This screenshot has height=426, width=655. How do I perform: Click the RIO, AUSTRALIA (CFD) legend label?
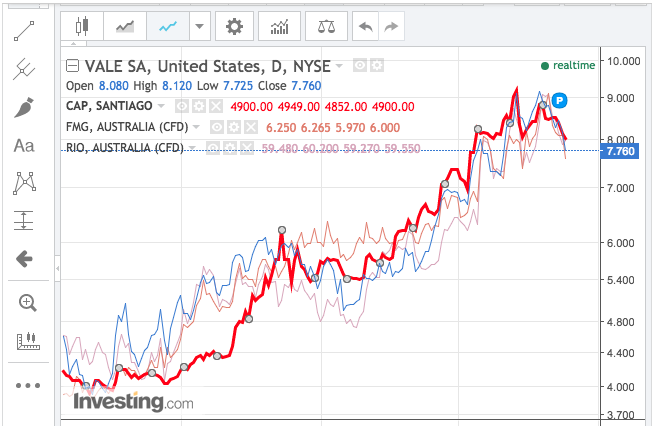tap(124, 147)
